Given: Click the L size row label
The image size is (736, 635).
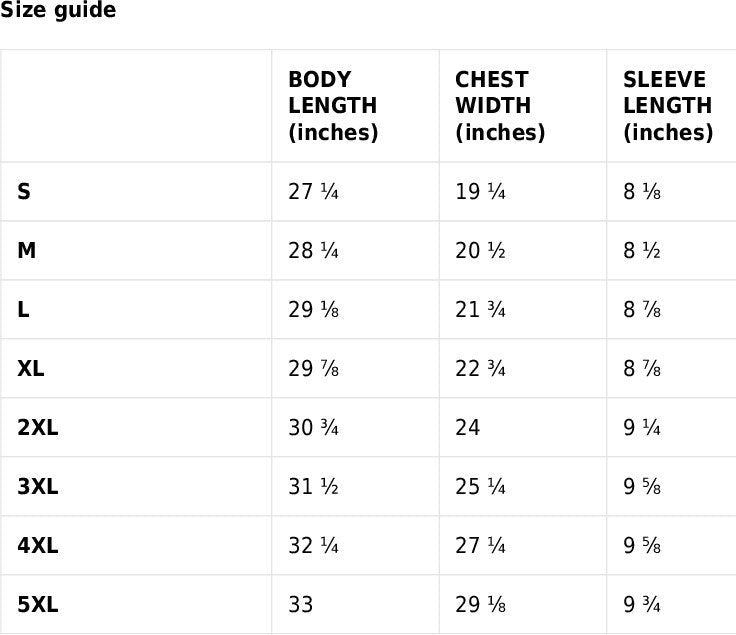Looking at the screenshot, I should (x=23, y=310).
